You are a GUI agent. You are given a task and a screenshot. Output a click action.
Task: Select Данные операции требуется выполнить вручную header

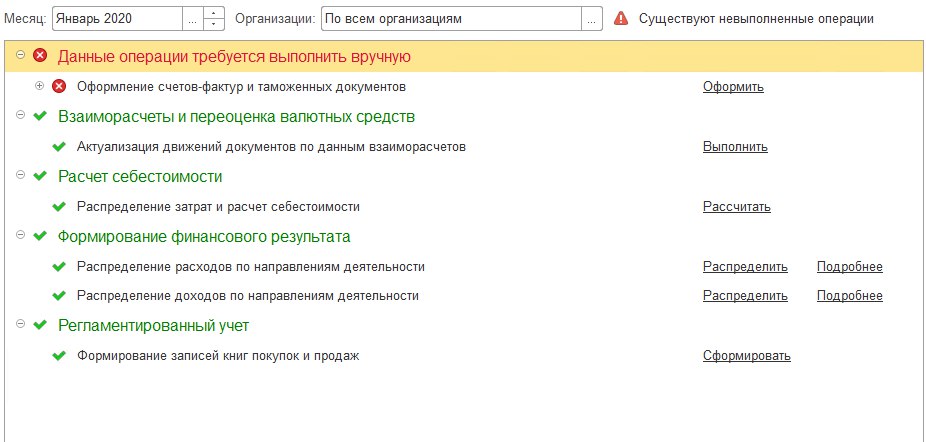tap(234, 57)
